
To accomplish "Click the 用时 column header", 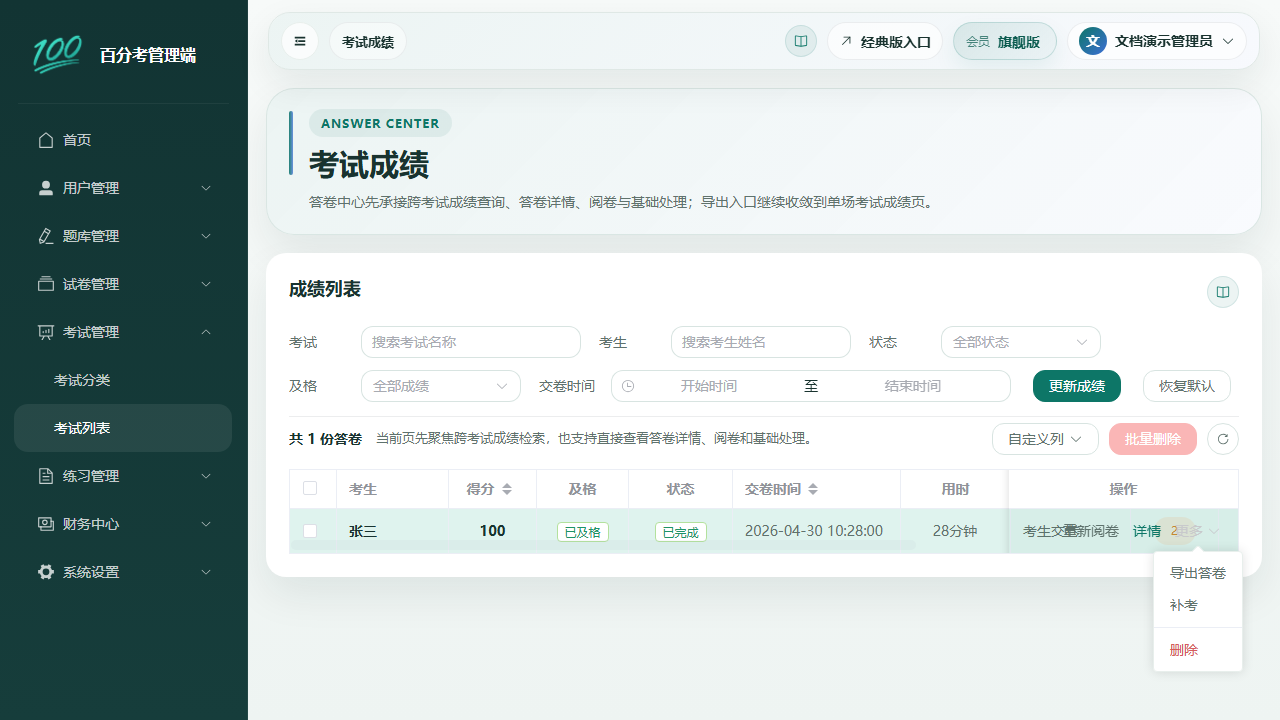I will pos(955,489).
